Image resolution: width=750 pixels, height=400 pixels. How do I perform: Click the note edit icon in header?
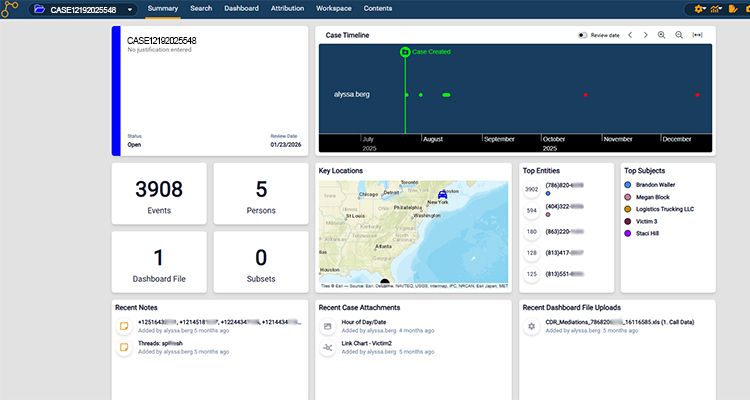(x=734, y=9)
